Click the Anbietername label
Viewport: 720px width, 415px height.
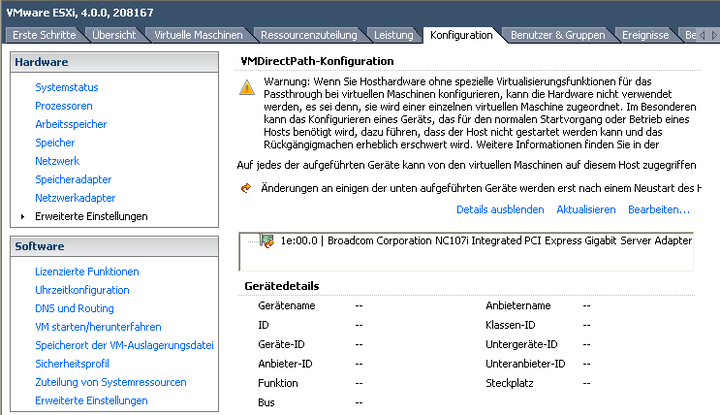(x=518, y=305)
